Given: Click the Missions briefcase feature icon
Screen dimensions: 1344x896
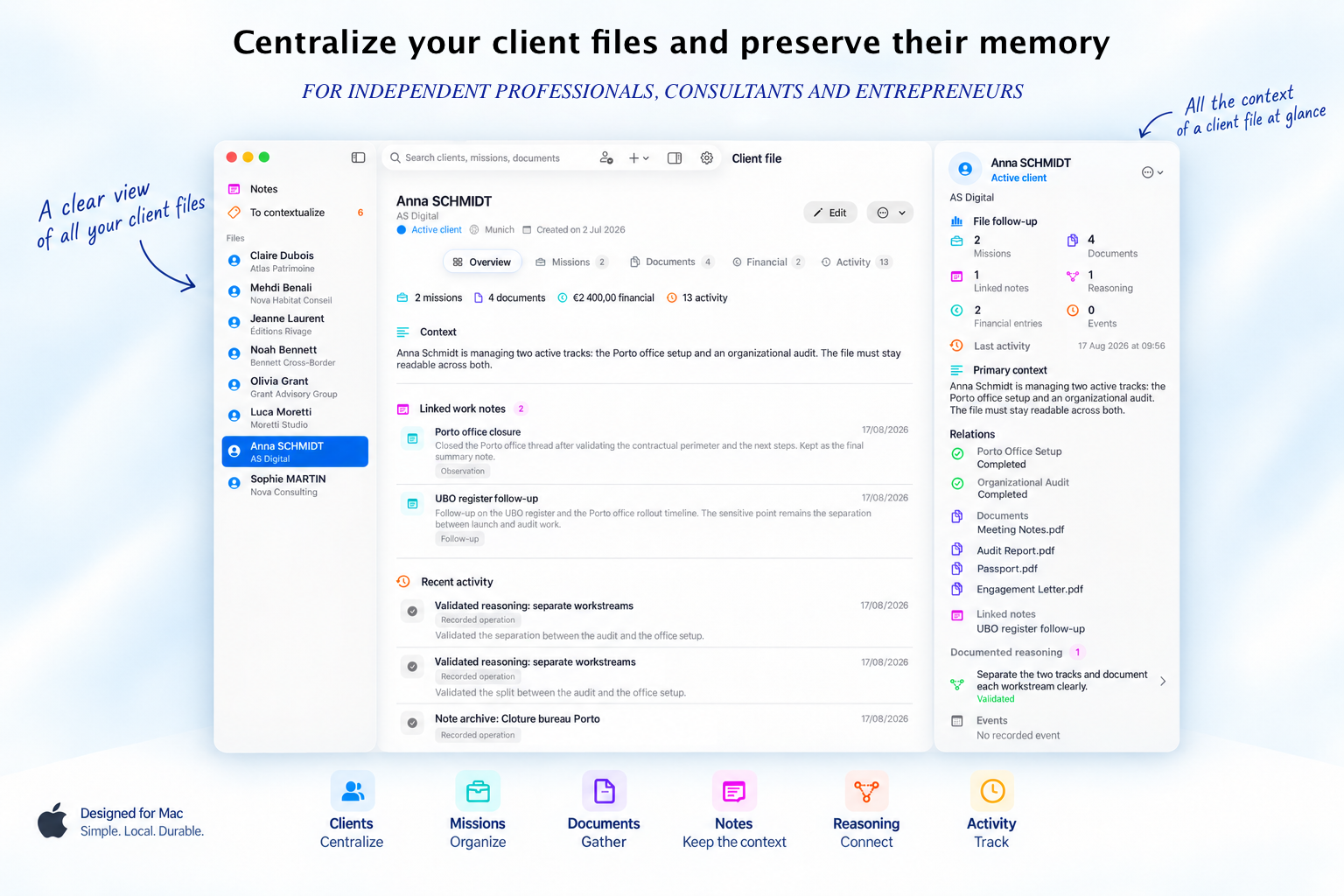Looking at the screenshot, I should click(478, 792).
